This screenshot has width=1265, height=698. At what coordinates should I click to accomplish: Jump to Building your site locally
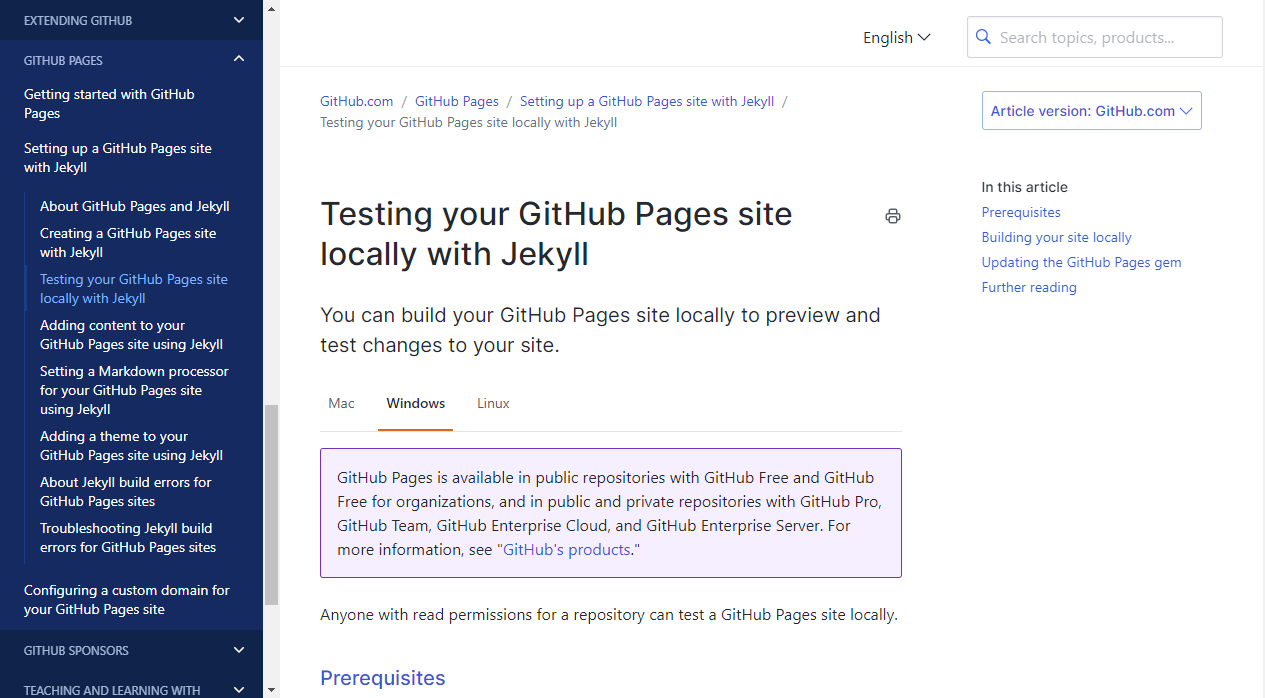point(1056,237)
